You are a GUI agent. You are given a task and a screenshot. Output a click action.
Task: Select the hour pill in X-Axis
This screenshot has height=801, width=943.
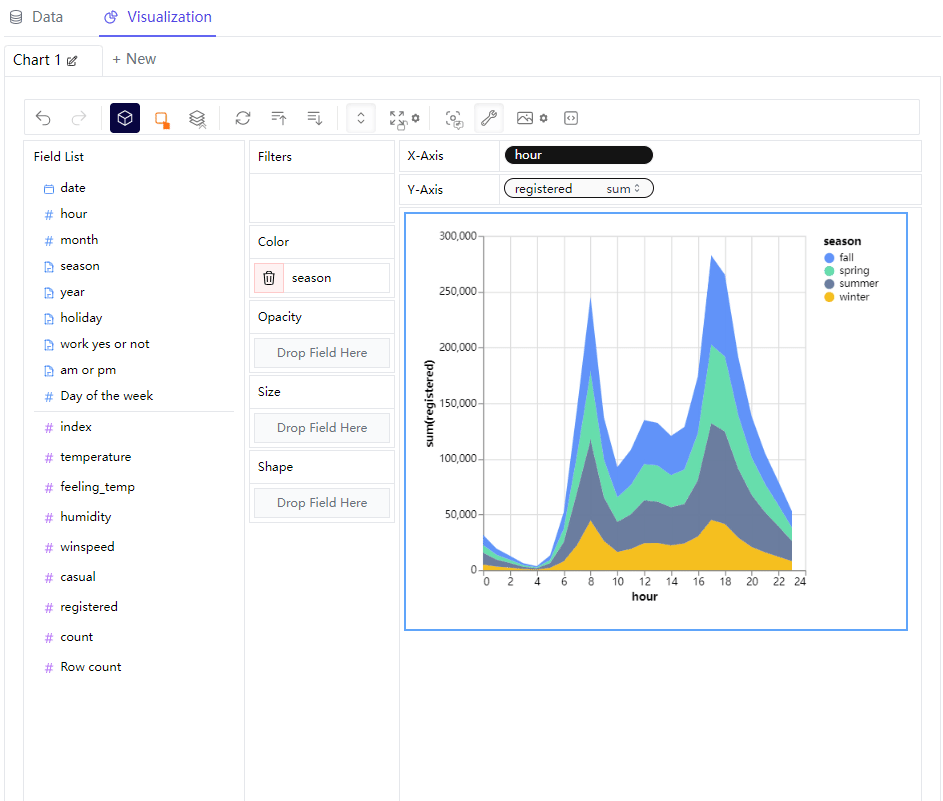[x=579, y=155]
